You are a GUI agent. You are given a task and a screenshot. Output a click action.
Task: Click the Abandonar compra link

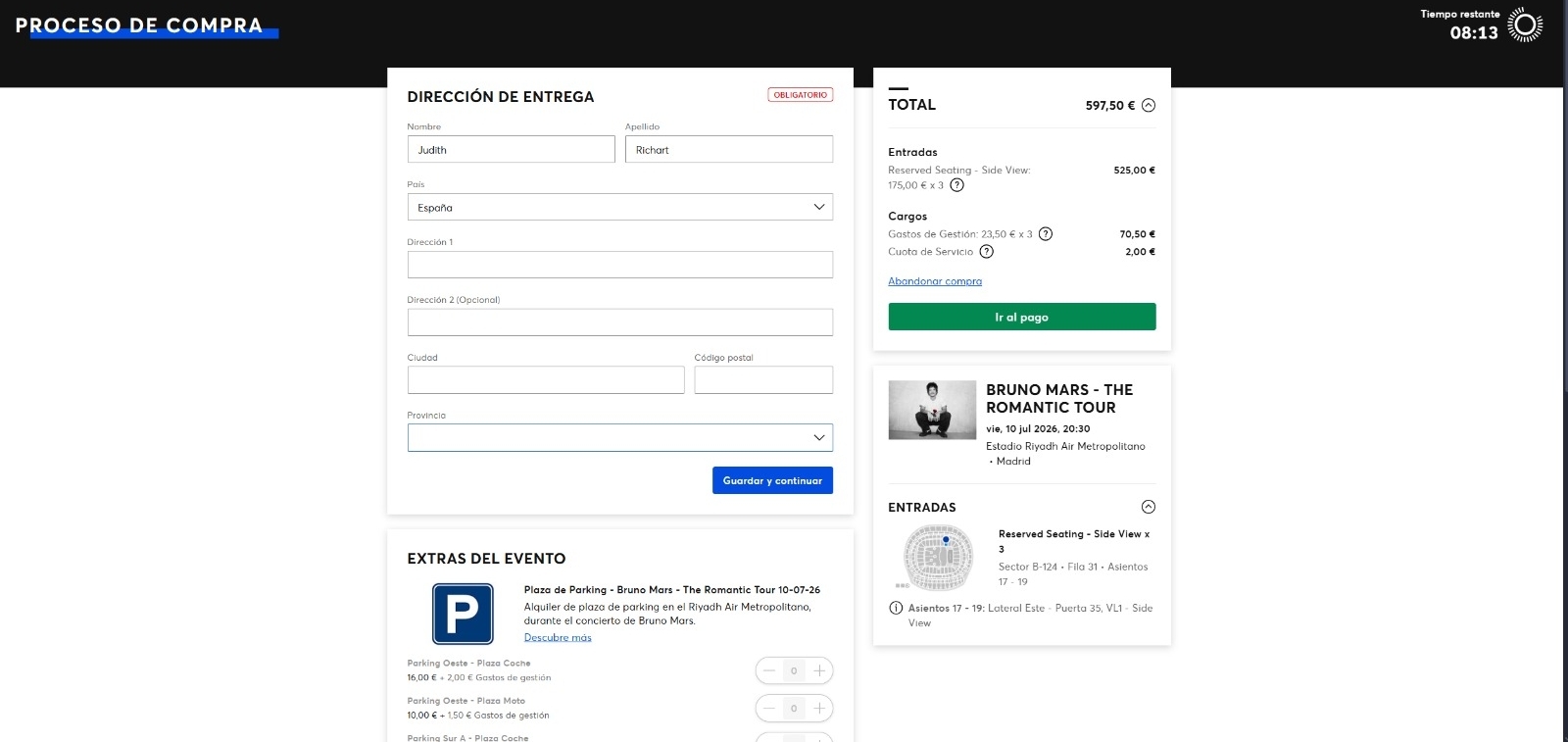(935, 281)
